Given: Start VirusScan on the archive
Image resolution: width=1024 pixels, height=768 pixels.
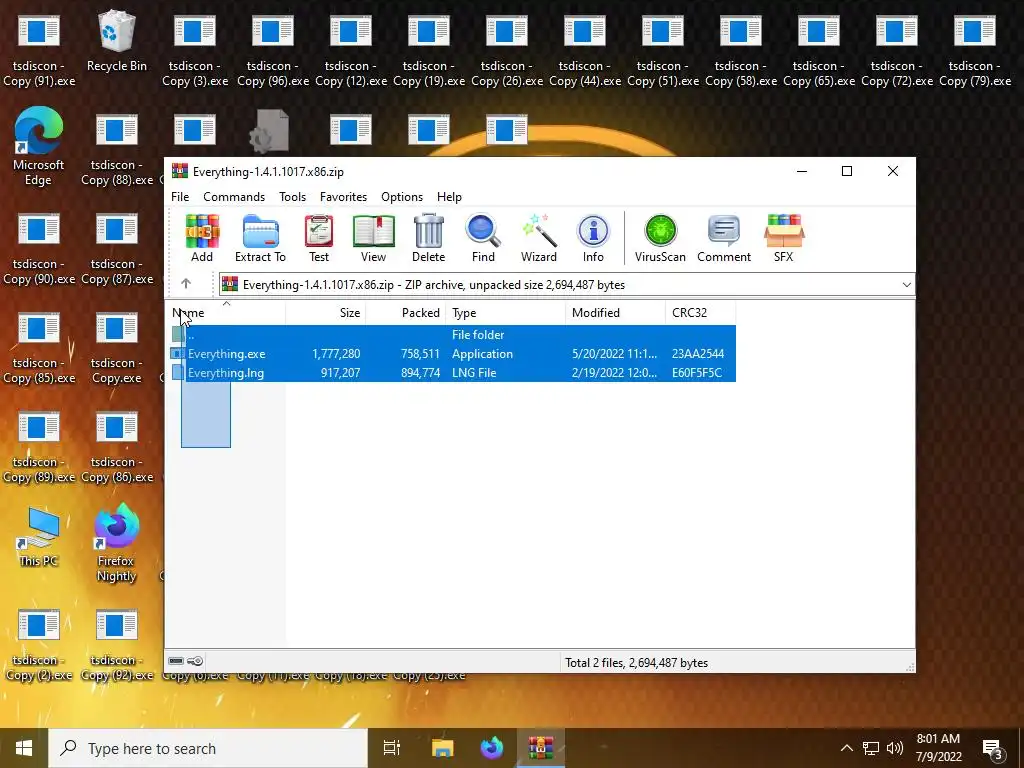Looking at the screenshot, I should pos(660,238).
